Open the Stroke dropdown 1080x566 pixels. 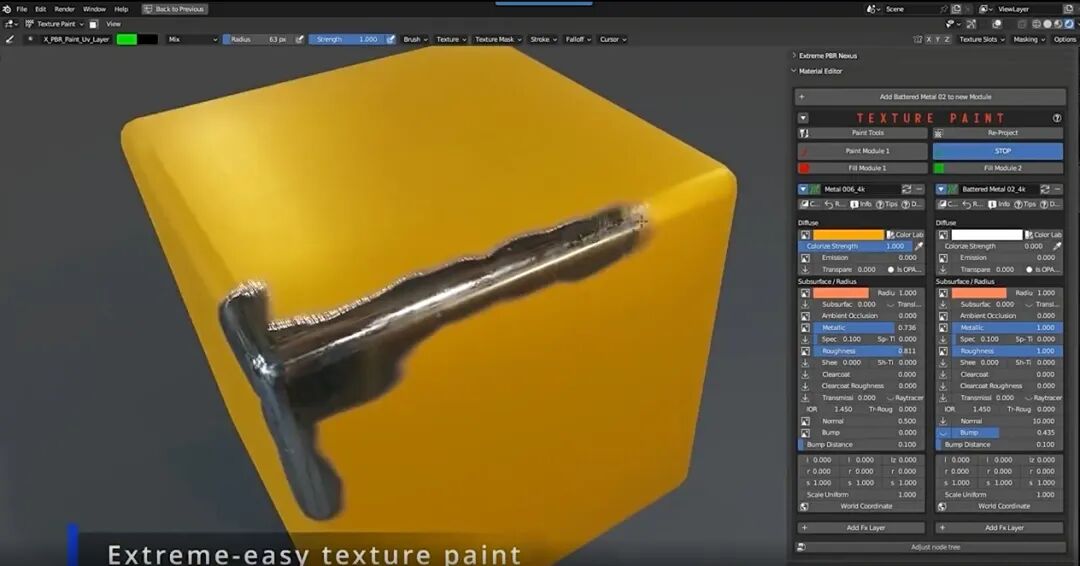543,39
